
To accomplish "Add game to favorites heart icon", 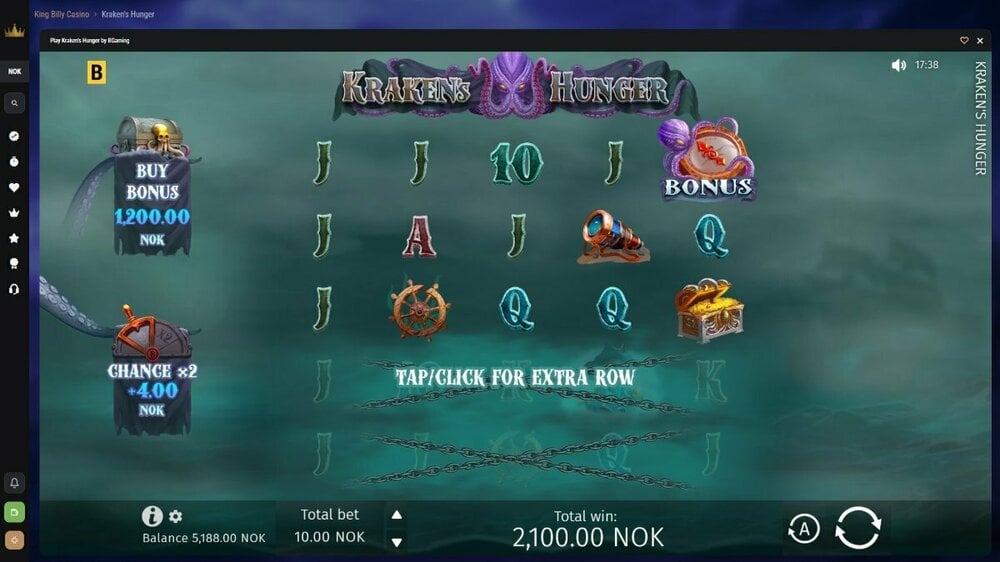I will tap(964, 40).
